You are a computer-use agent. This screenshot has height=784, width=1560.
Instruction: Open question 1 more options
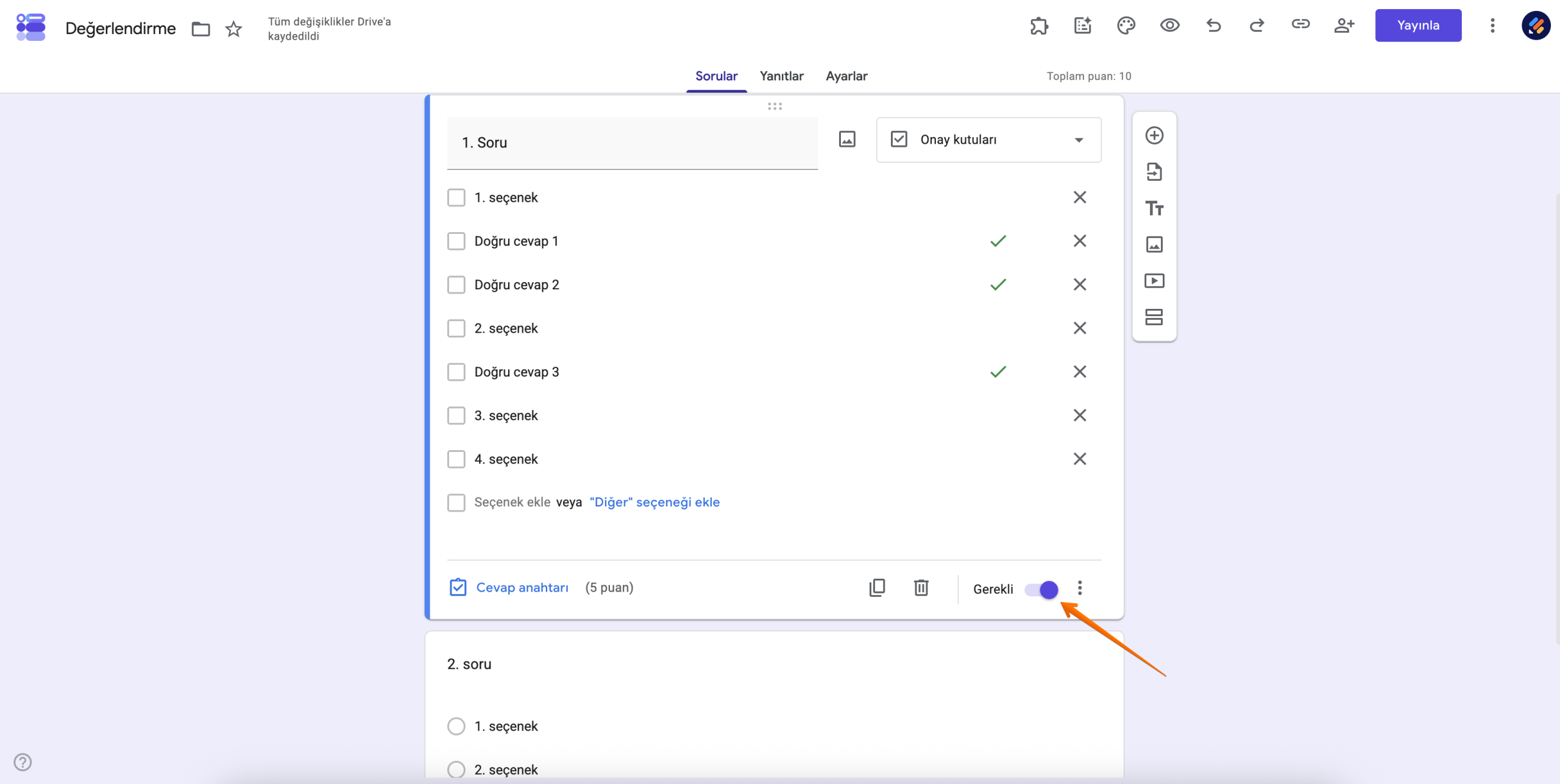(x=1080, y=588)
